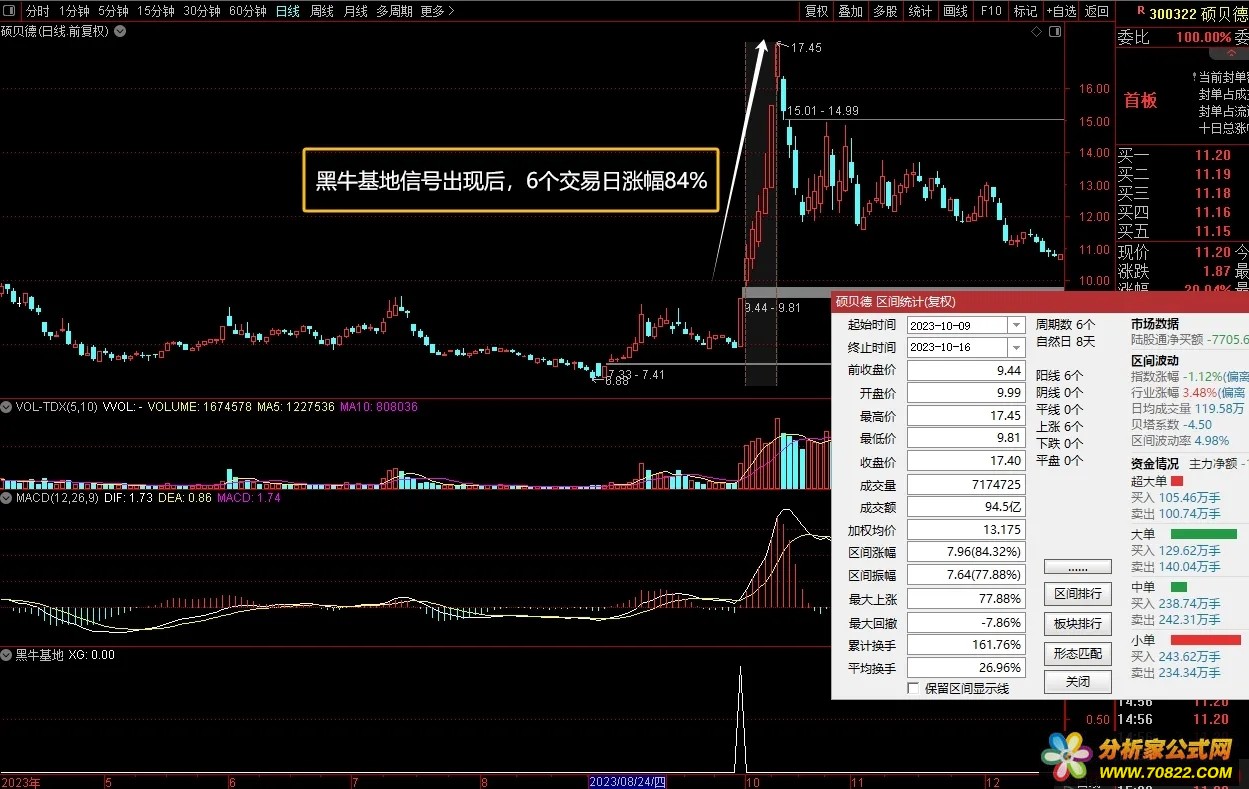The image size is (1249, 789).
Task: Expand the MACD(12,26,9) indicator dropdown
Action: click(7, 497)
